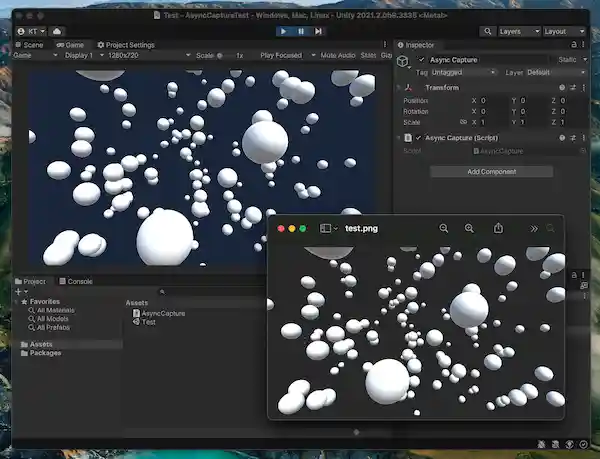Adjust the Game view Scale slider
The width and height of the screenshot is (600, 459).
[220, 55]
